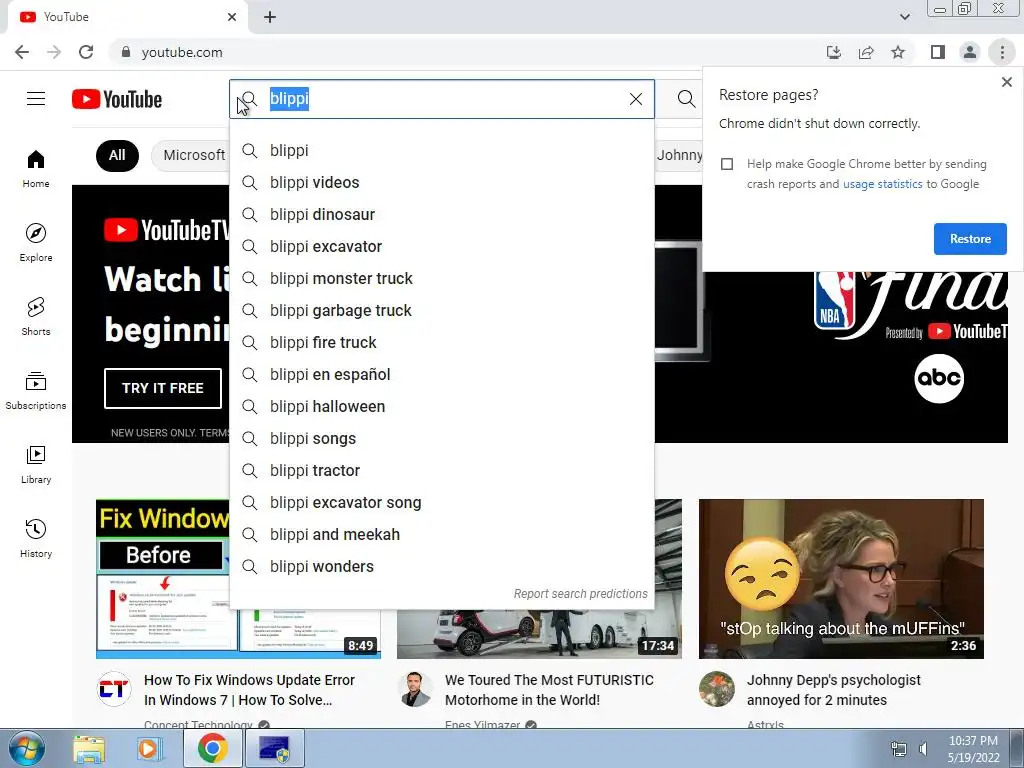1024x768 pixels.
Task: Select the All filter chip
Action: point(117,155)
